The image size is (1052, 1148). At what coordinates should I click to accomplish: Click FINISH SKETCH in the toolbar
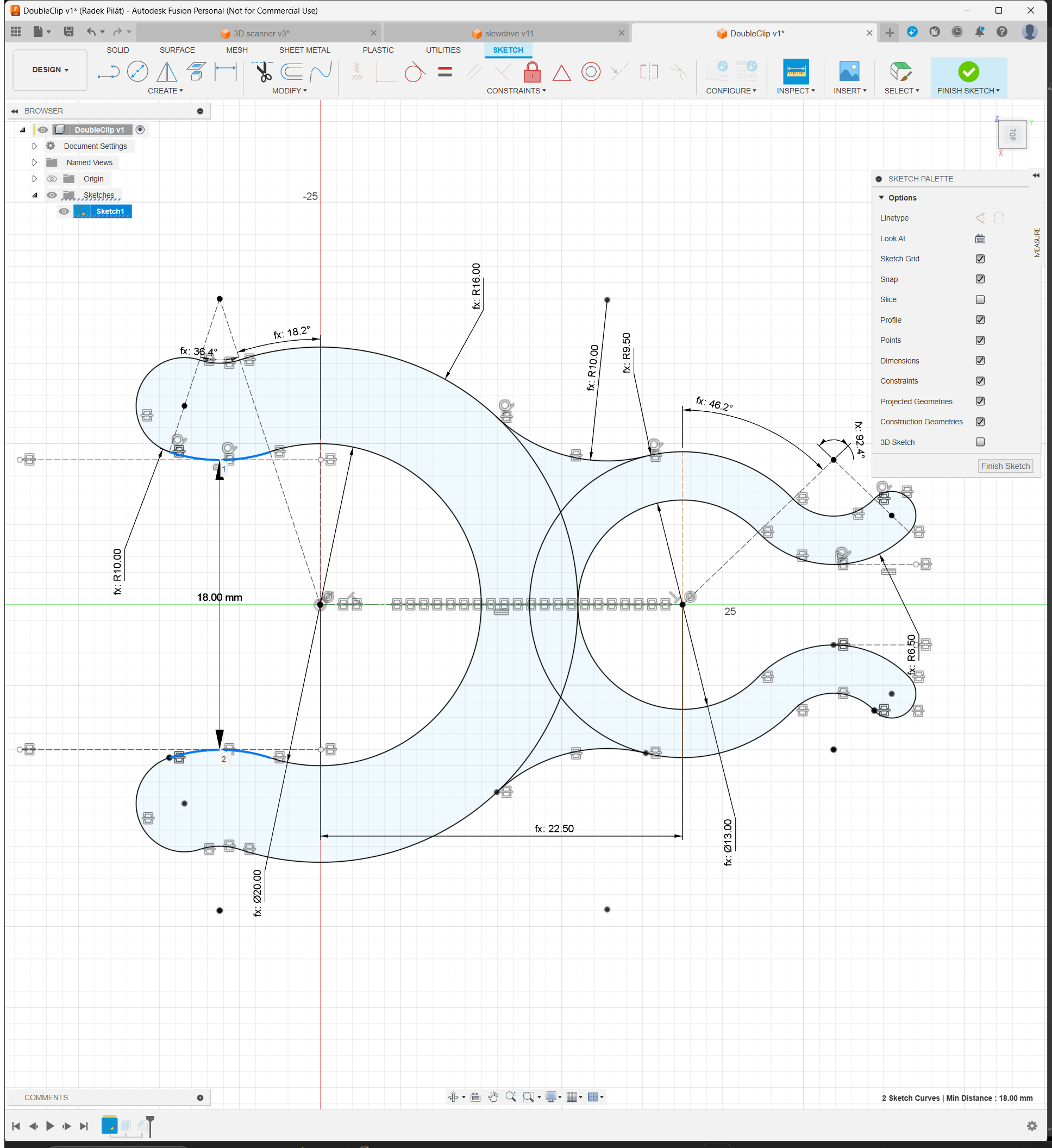[968, 78]
